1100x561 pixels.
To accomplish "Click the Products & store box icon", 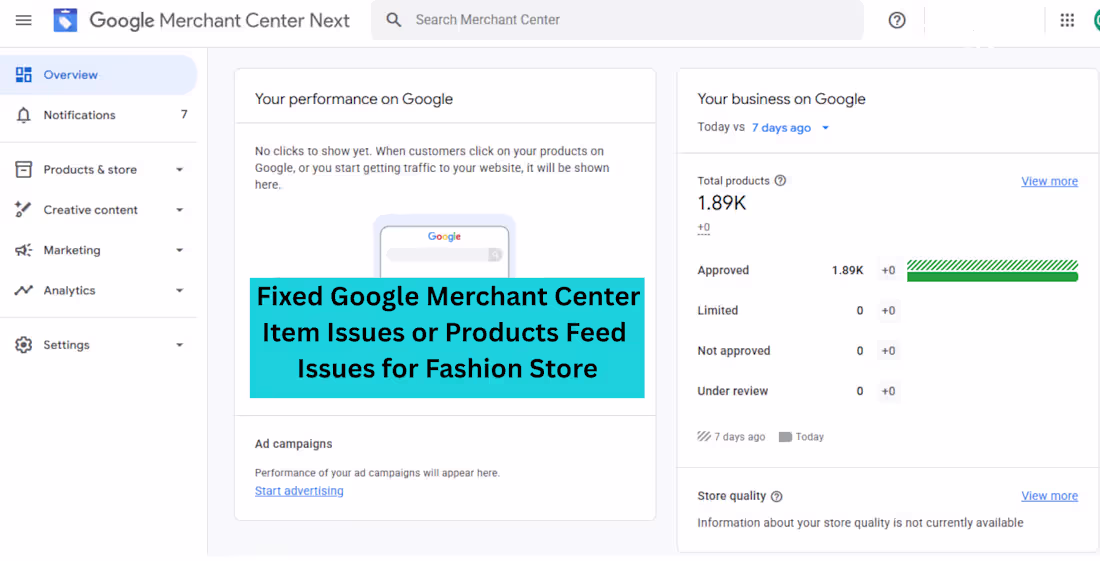I will [24, 170].
